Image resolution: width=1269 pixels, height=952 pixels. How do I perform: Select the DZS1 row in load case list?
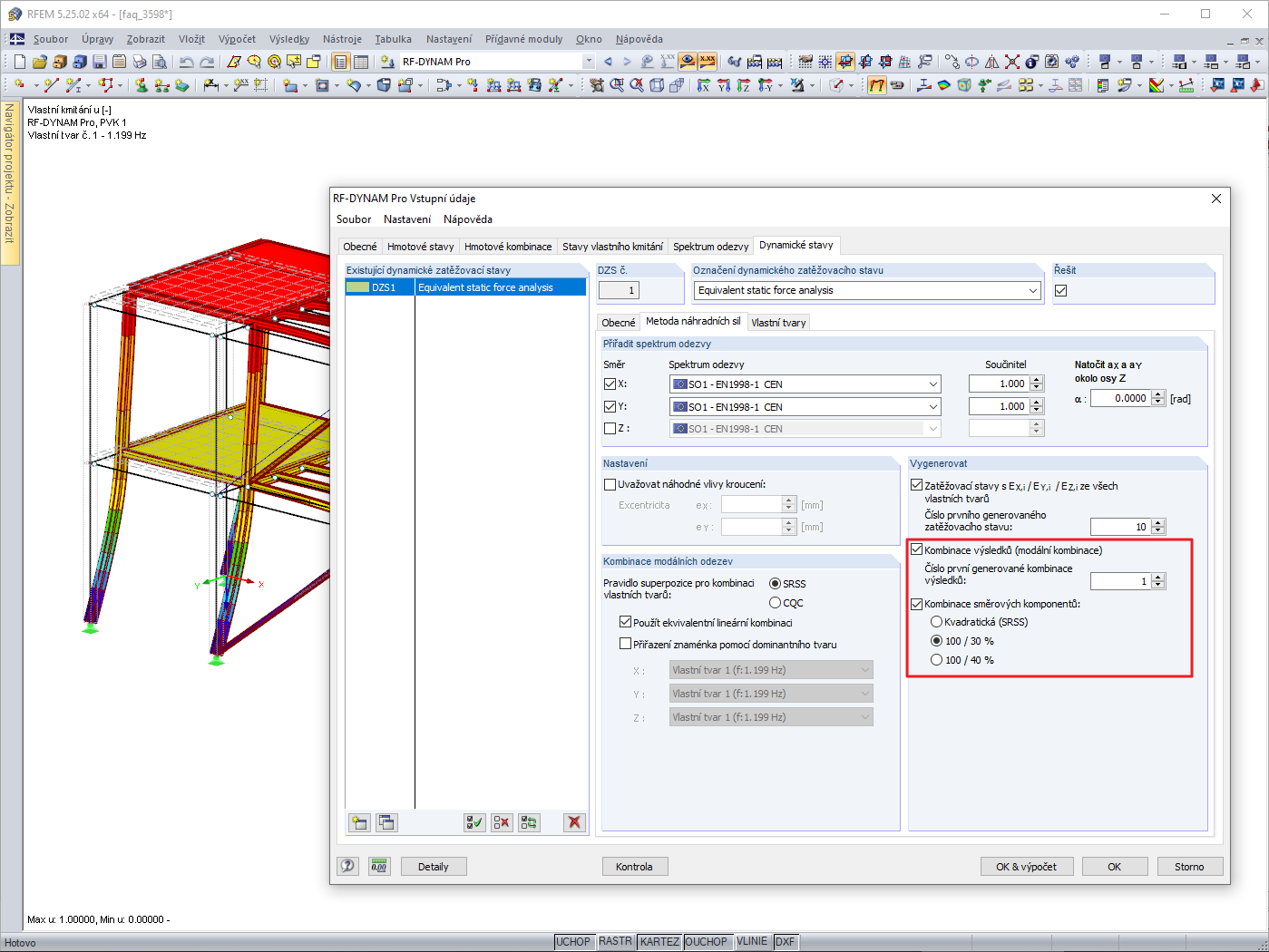[465, 287]
